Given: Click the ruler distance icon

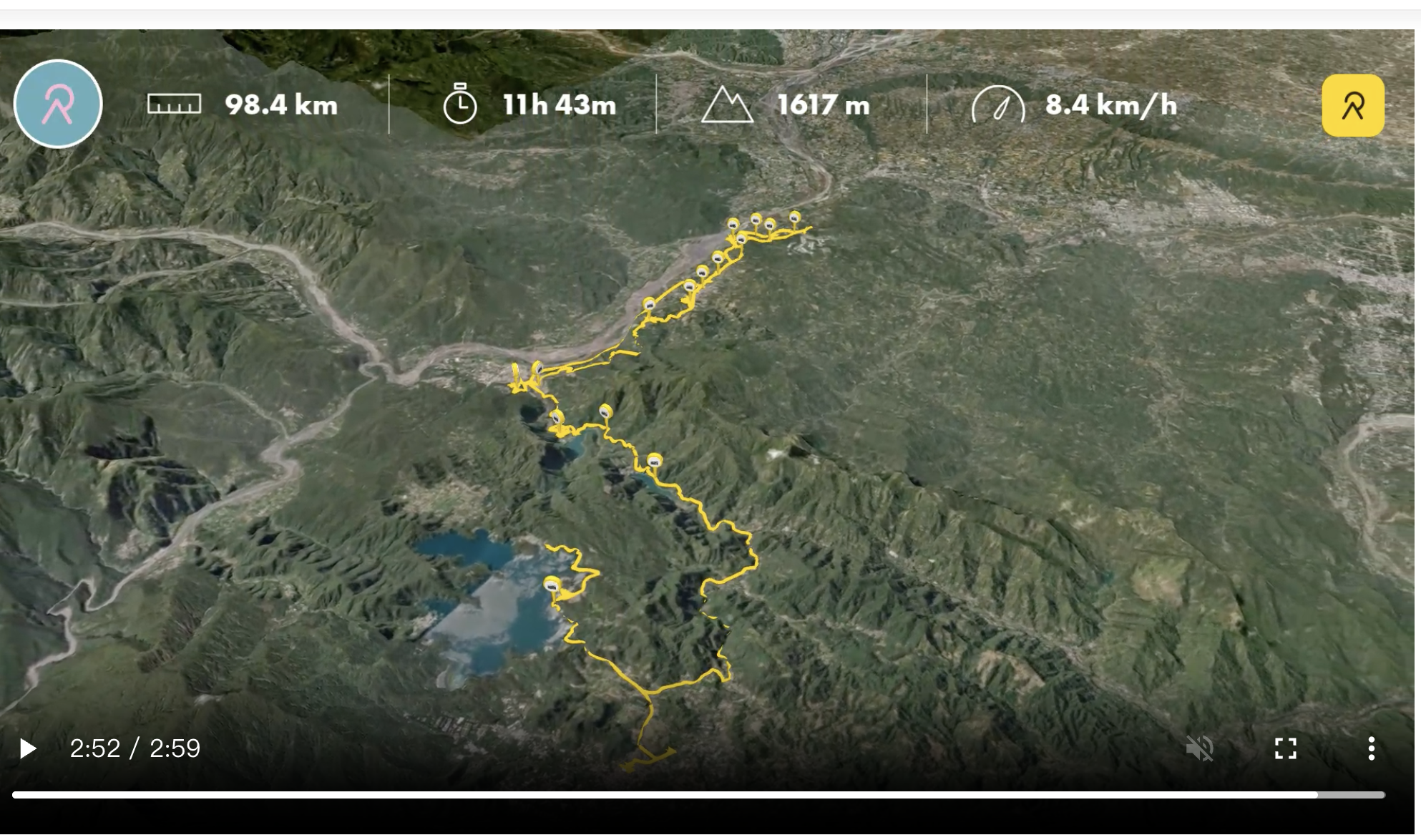Looking at the screenshot, I should tap(174, 104).
